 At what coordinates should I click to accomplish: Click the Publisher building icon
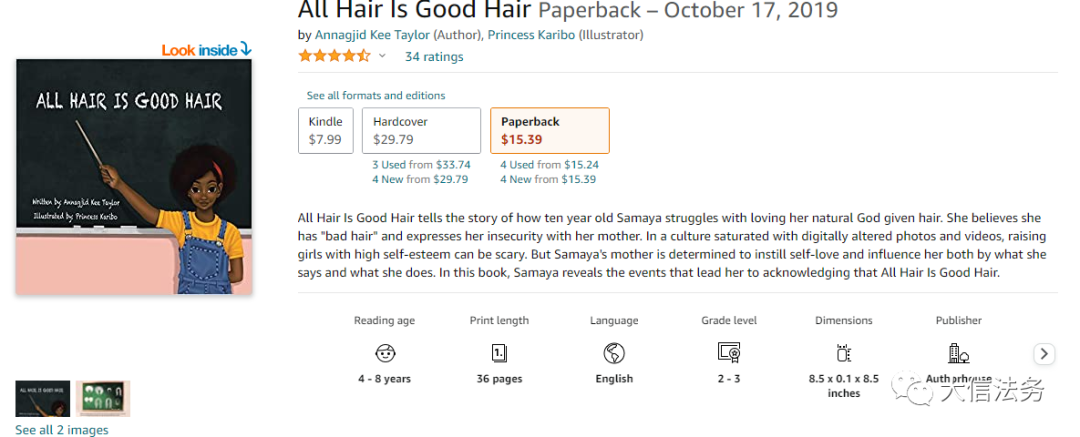[958, 353]
